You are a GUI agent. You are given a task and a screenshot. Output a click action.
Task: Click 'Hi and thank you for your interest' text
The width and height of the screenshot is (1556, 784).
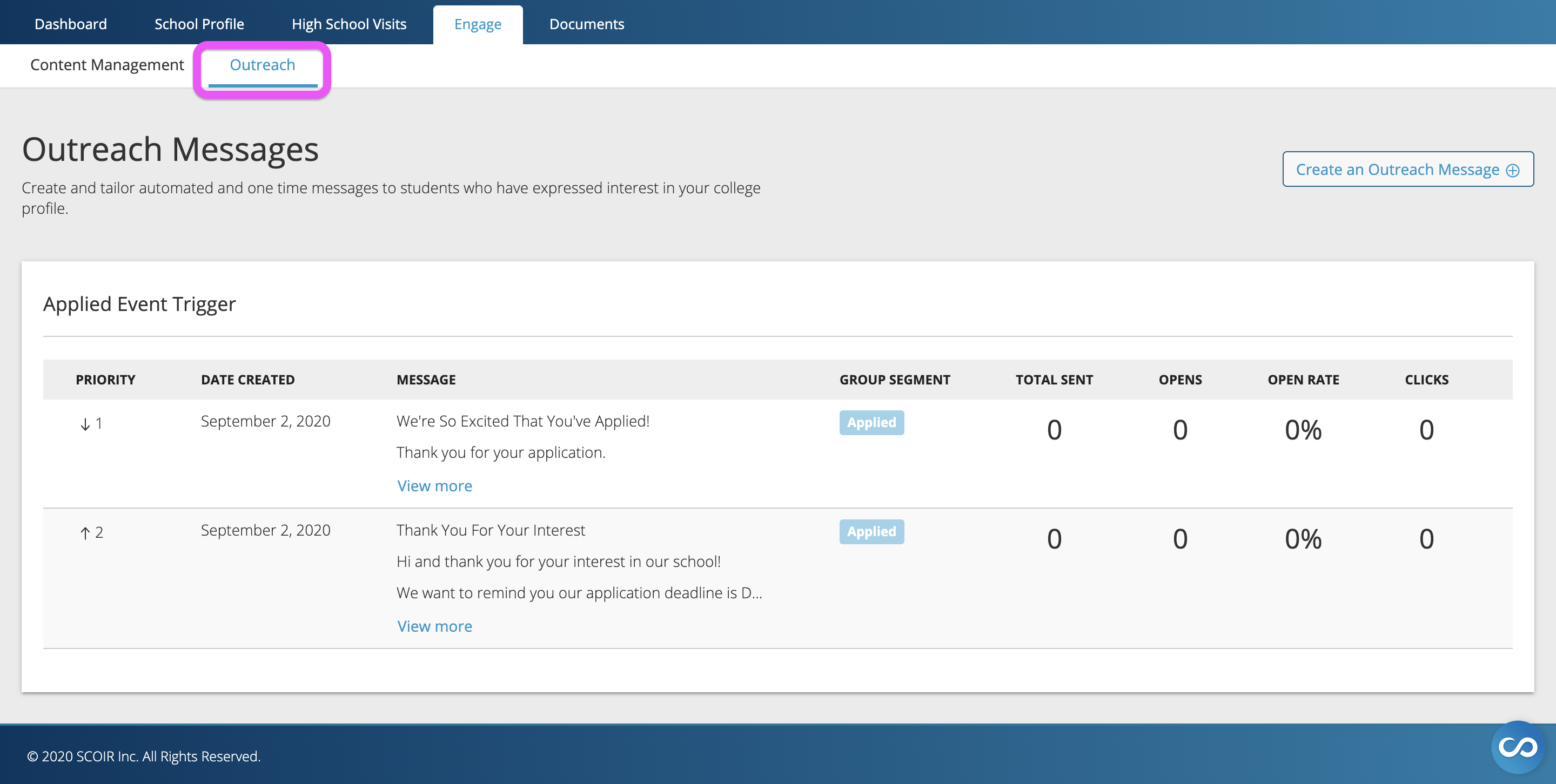(559, 562)
